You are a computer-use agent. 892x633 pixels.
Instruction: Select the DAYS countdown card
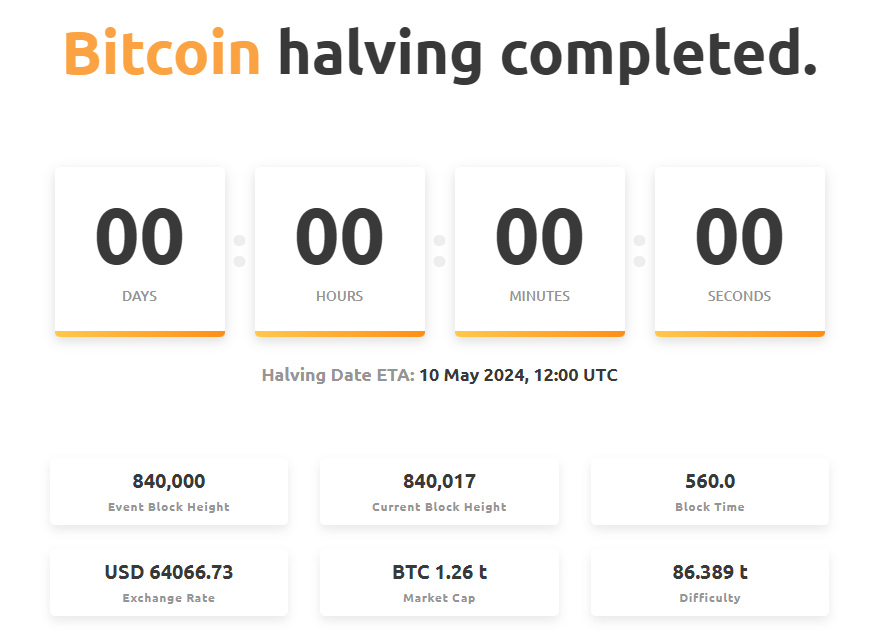(x=140, y=251)
